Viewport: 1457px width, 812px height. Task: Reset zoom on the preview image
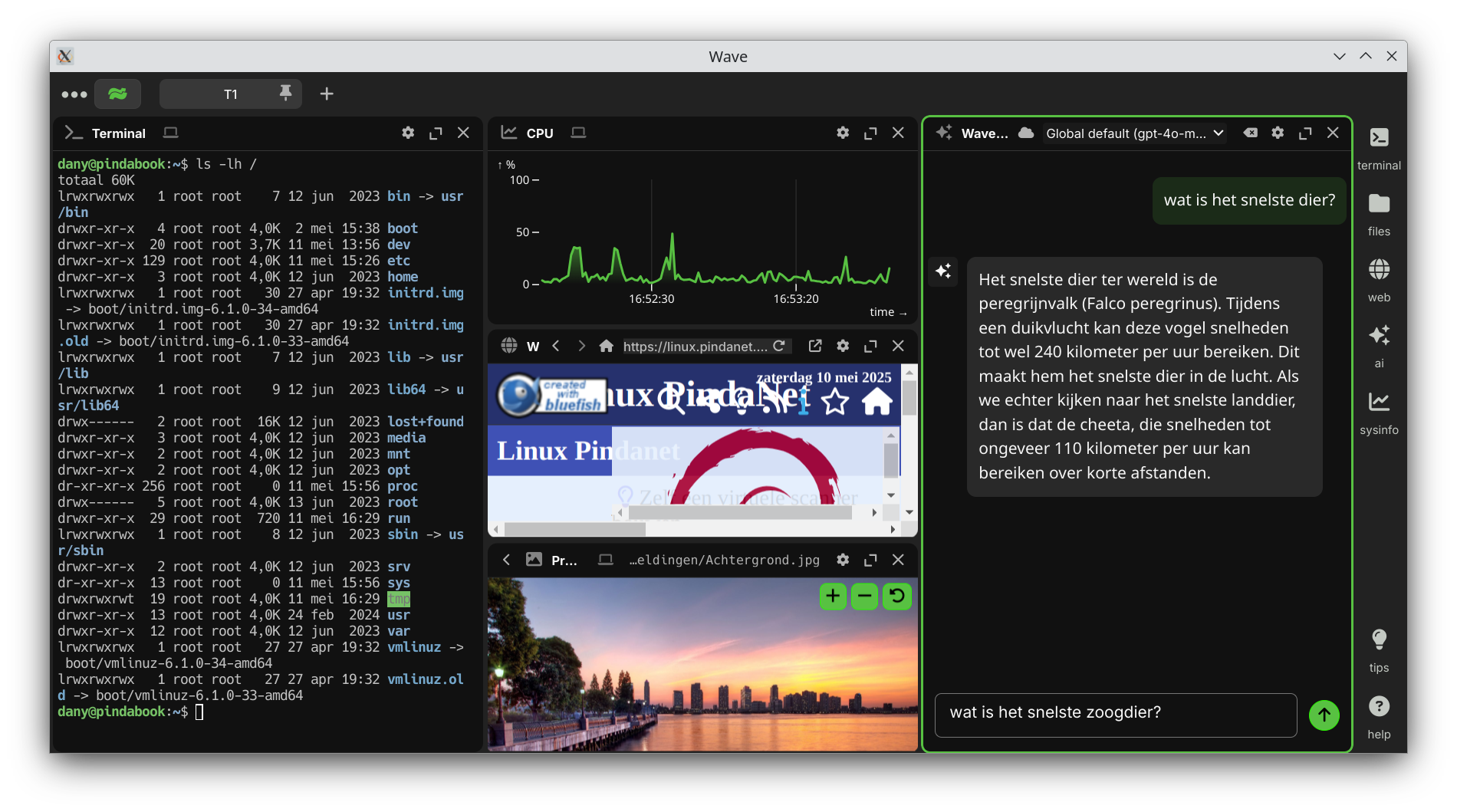[896, 596]
